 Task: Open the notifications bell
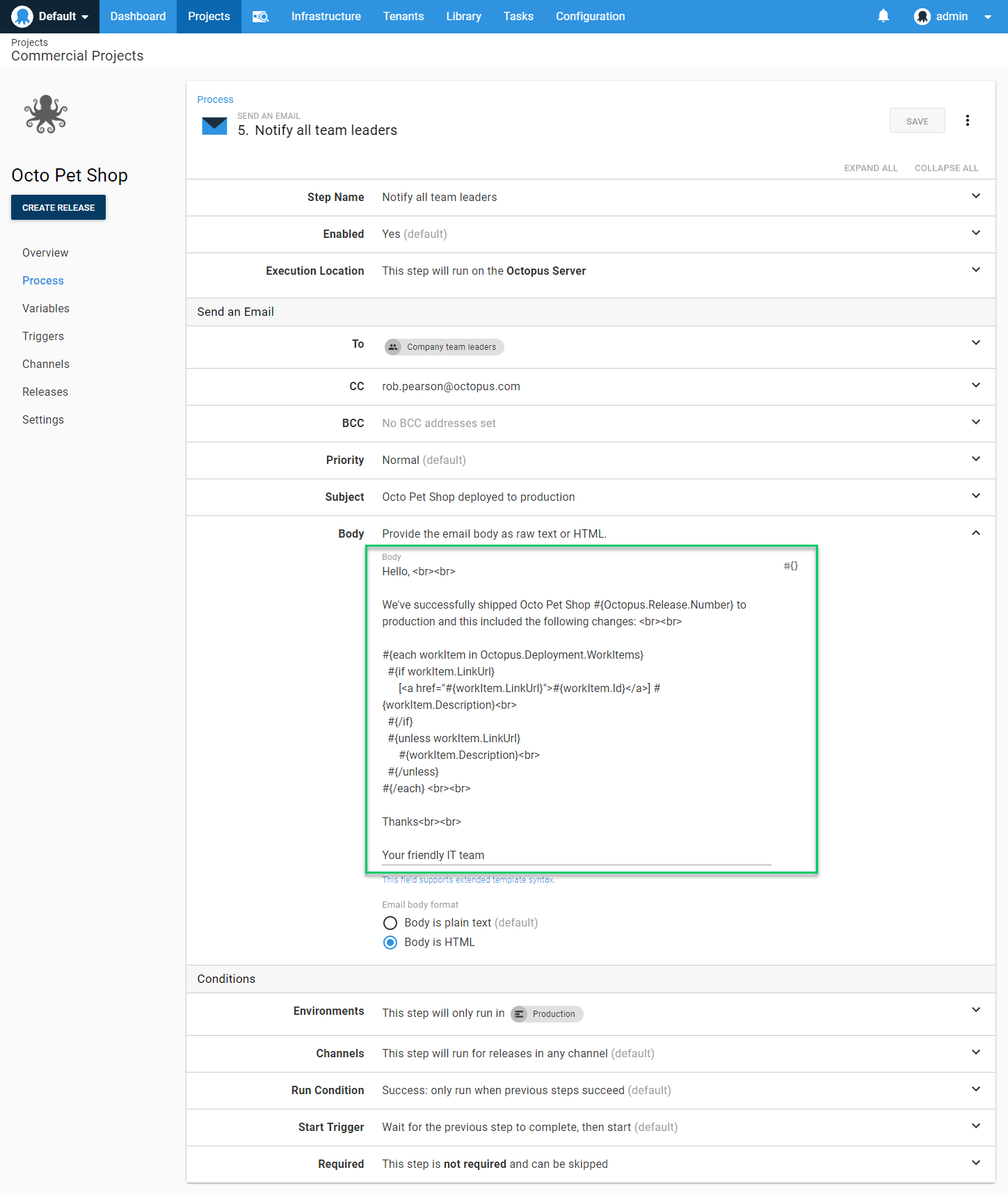tap(883, 16)
